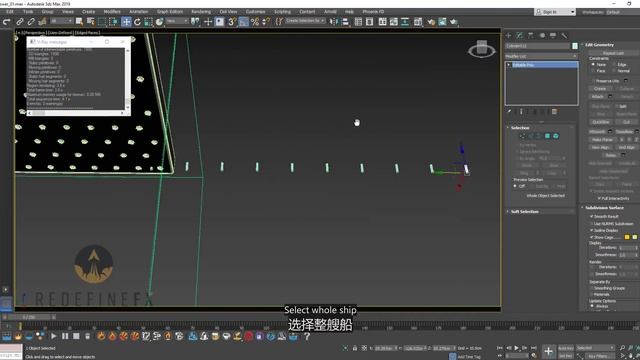Expand the Editable Poly stack entry arrow
The height and width of the screenshot is (360, 640).
click(509, 65)
